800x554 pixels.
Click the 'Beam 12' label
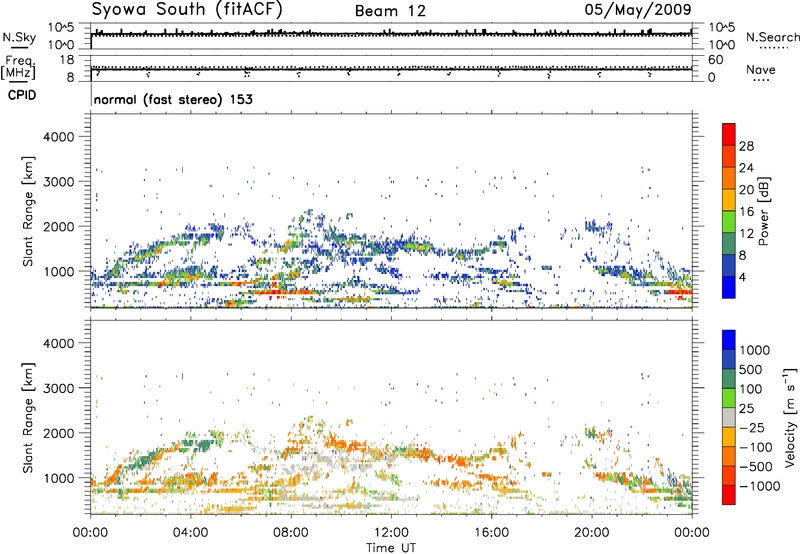[390, 11]
